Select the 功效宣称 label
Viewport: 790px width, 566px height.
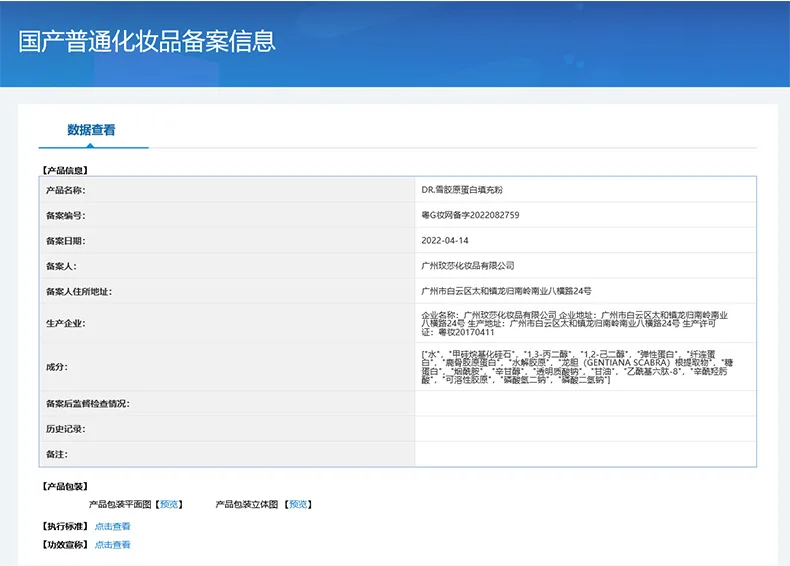[65, 544]
